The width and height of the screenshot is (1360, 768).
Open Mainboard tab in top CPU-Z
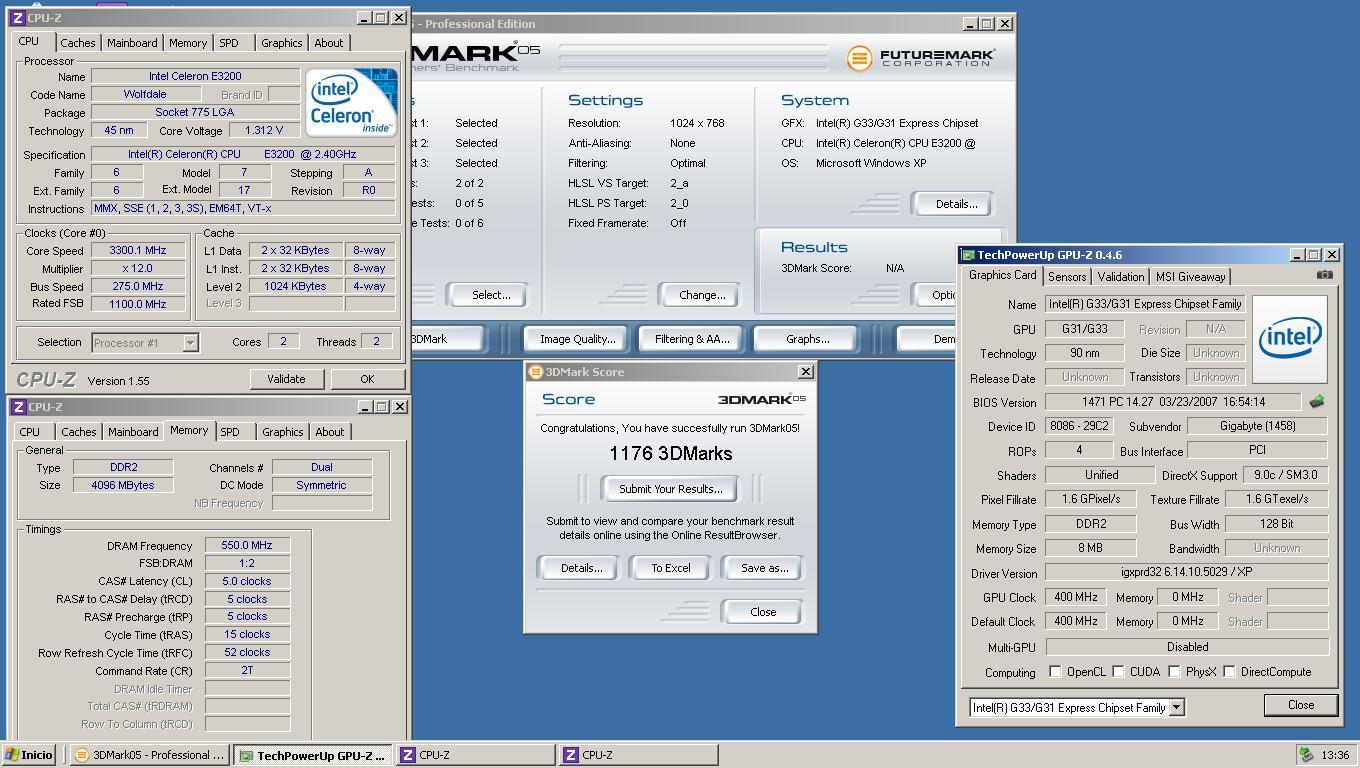[132, 43]
